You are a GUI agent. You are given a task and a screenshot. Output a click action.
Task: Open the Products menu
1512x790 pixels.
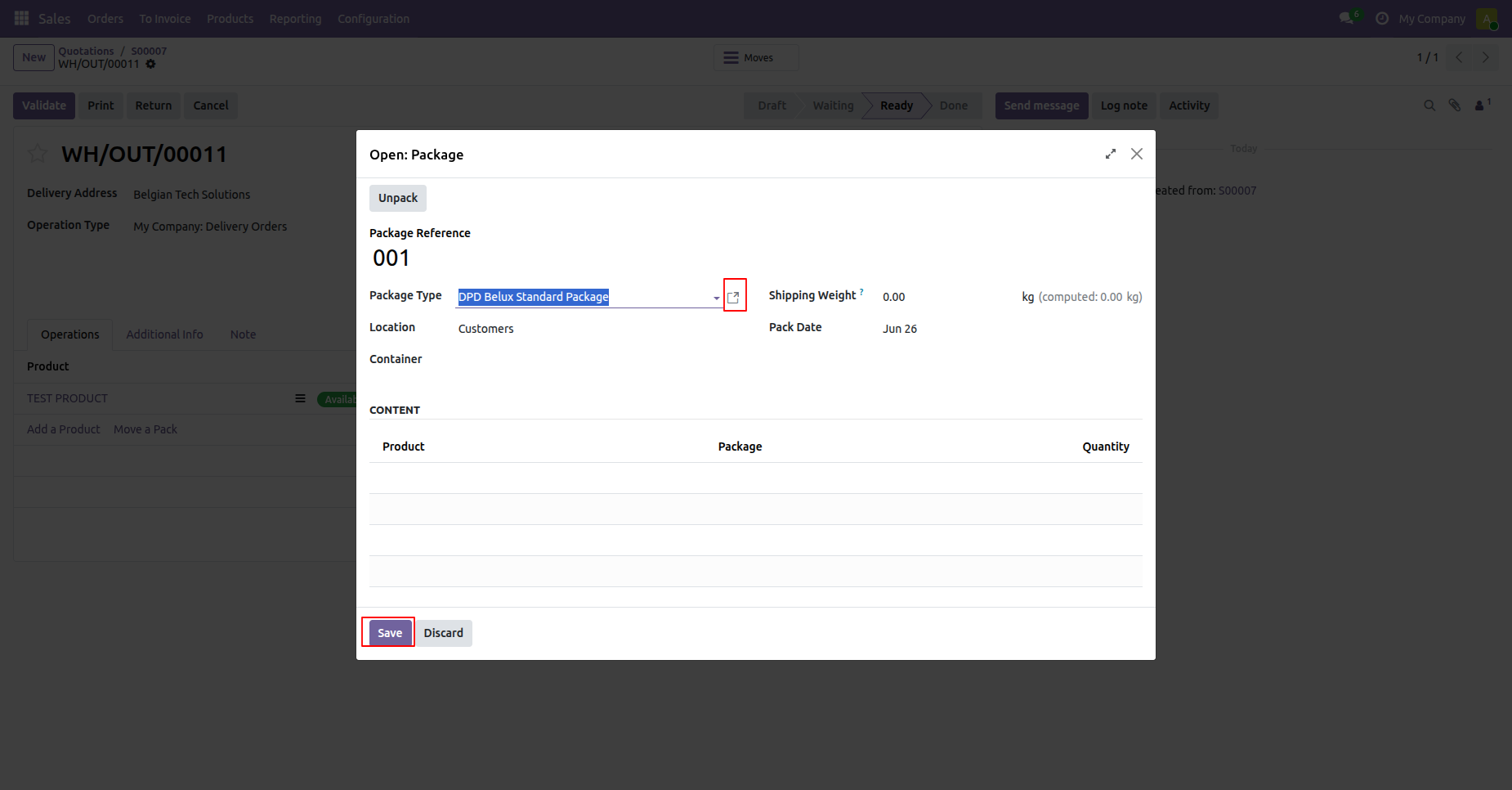[230, 19]
